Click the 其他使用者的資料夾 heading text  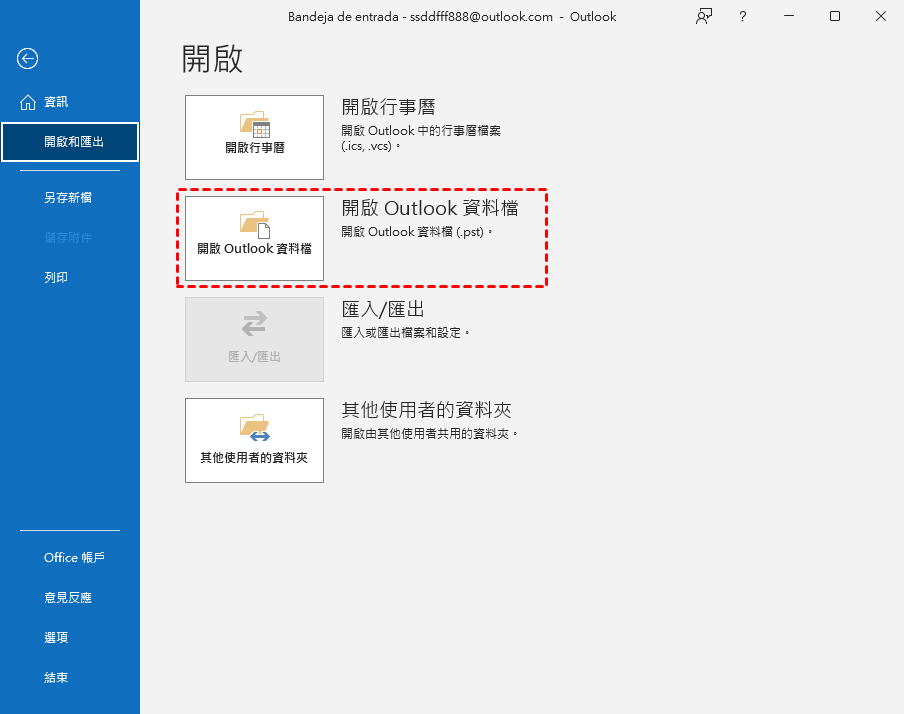[x=427, y=409]
